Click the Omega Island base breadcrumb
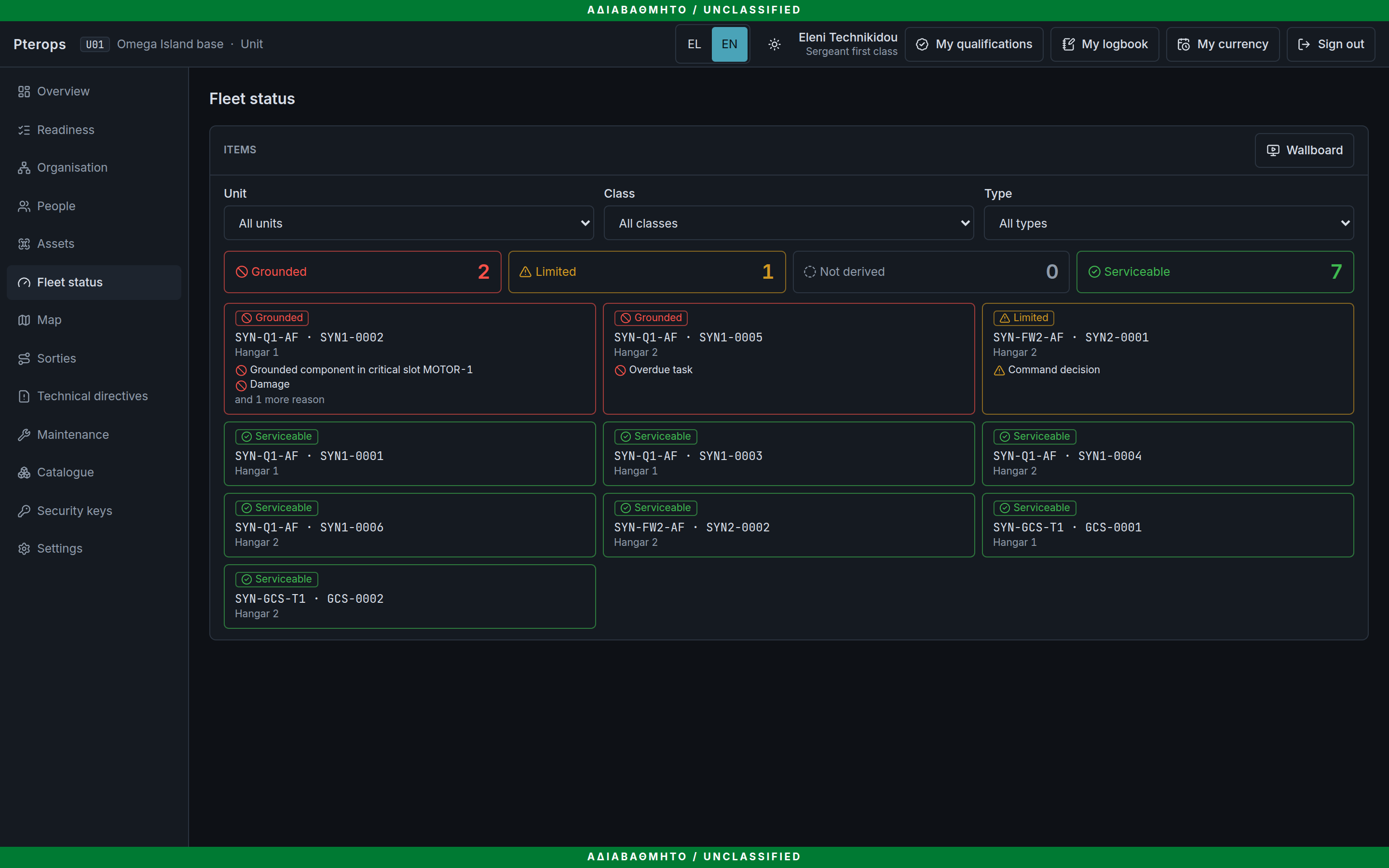This screenshot has width=1389, height=868. coord(170,44)
